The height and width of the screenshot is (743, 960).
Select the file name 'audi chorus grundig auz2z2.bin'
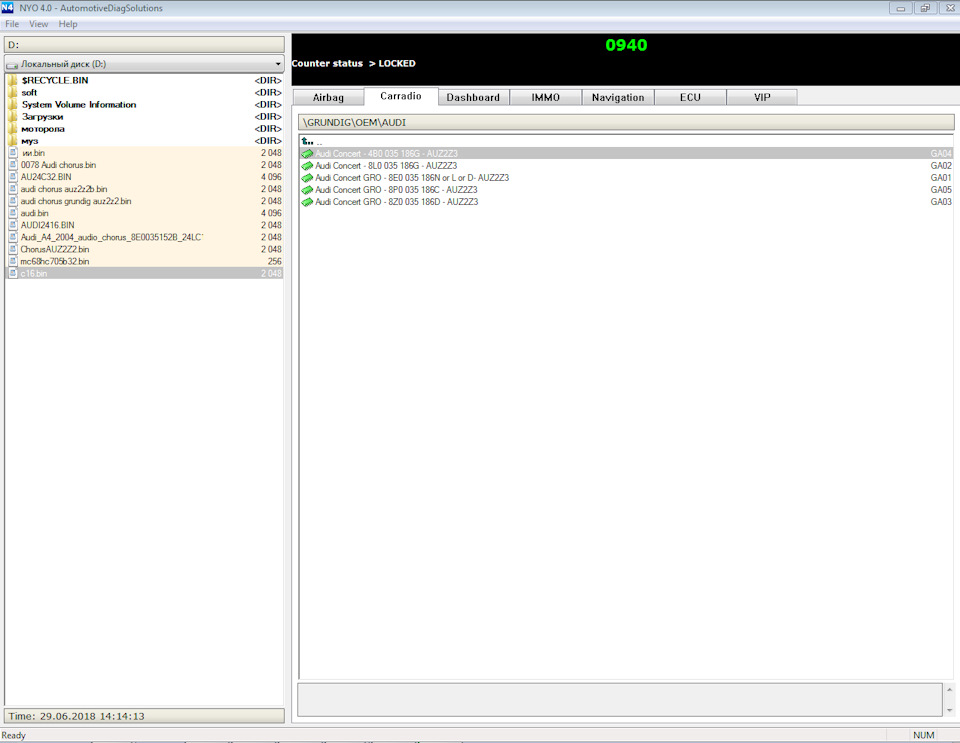pos(76,201)
